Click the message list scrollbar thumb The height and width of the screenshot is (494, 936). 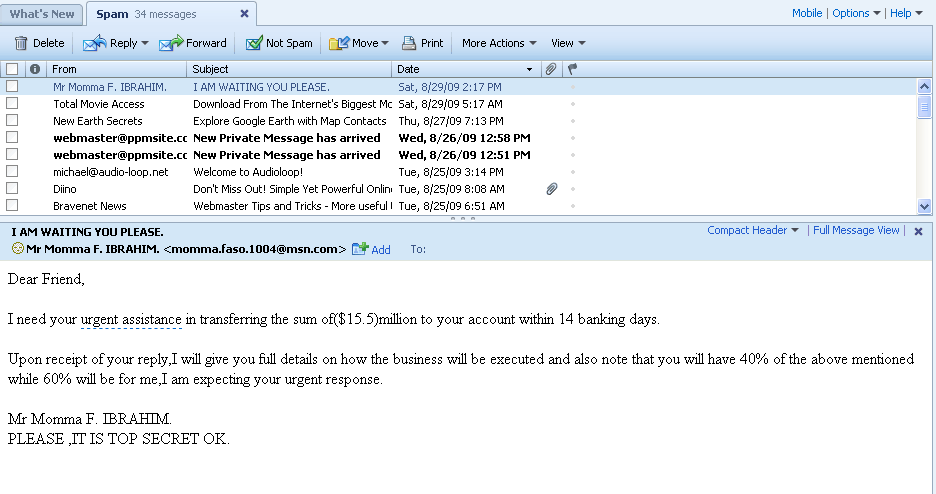[924, 107]
